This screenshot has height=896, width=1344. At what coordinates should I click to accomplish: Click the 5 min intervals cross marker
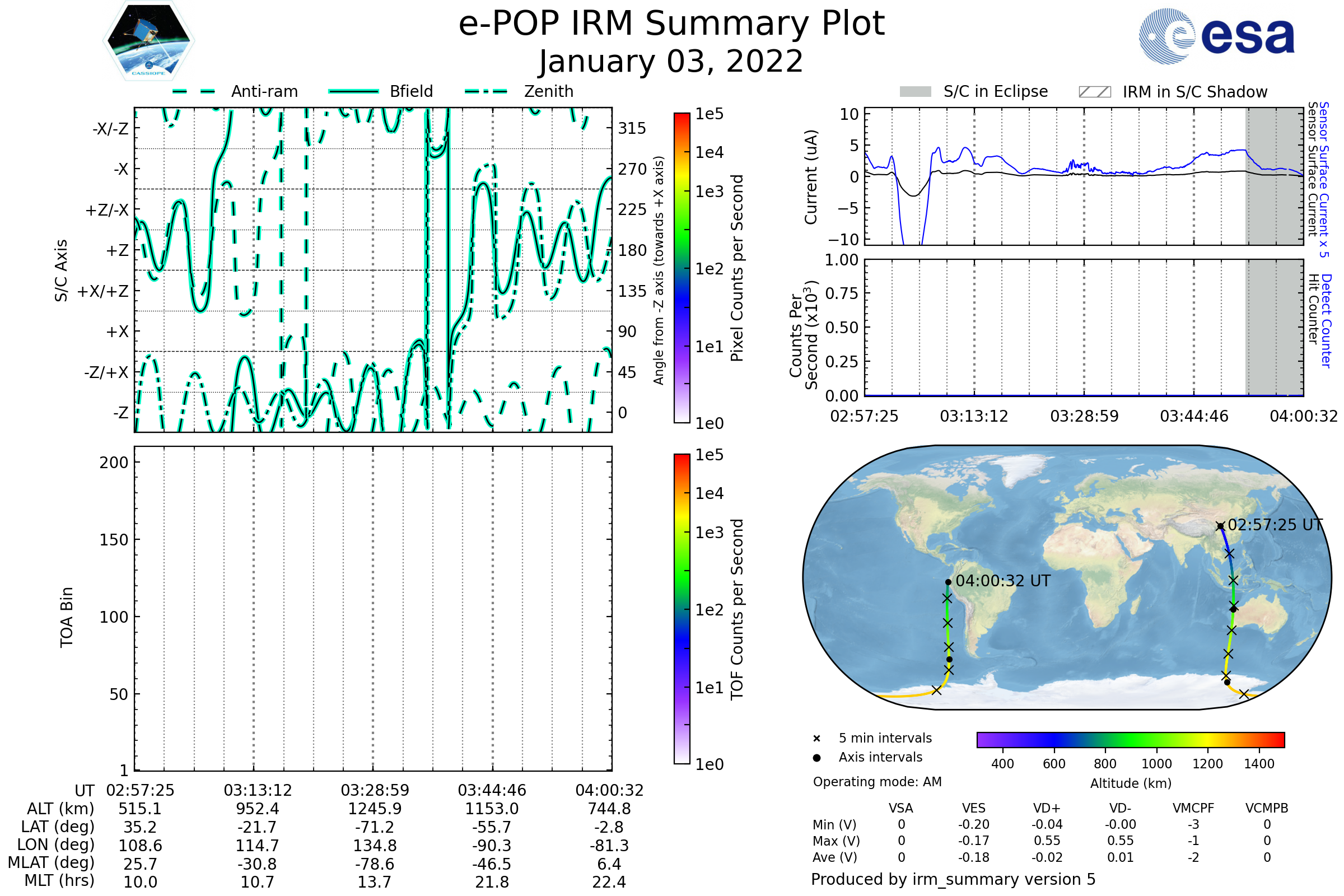pos(816,739)
